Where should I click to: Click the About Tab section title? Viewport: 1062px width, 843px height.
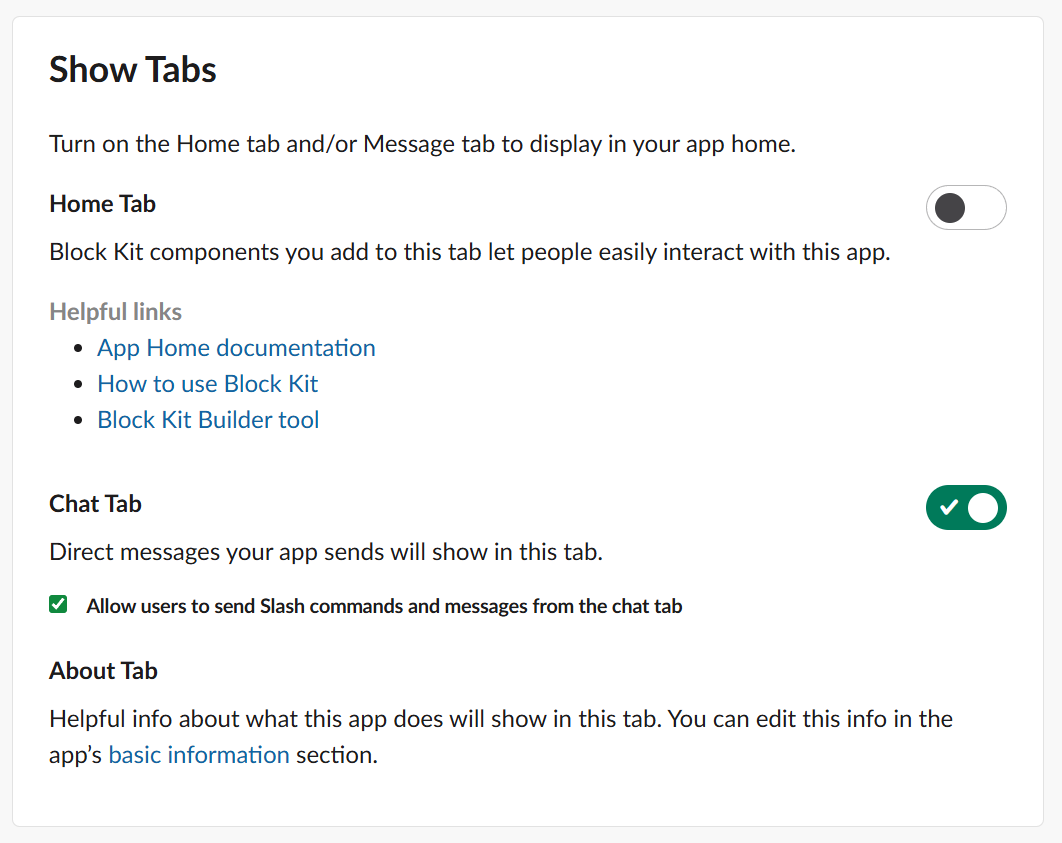tap(103, 671)
